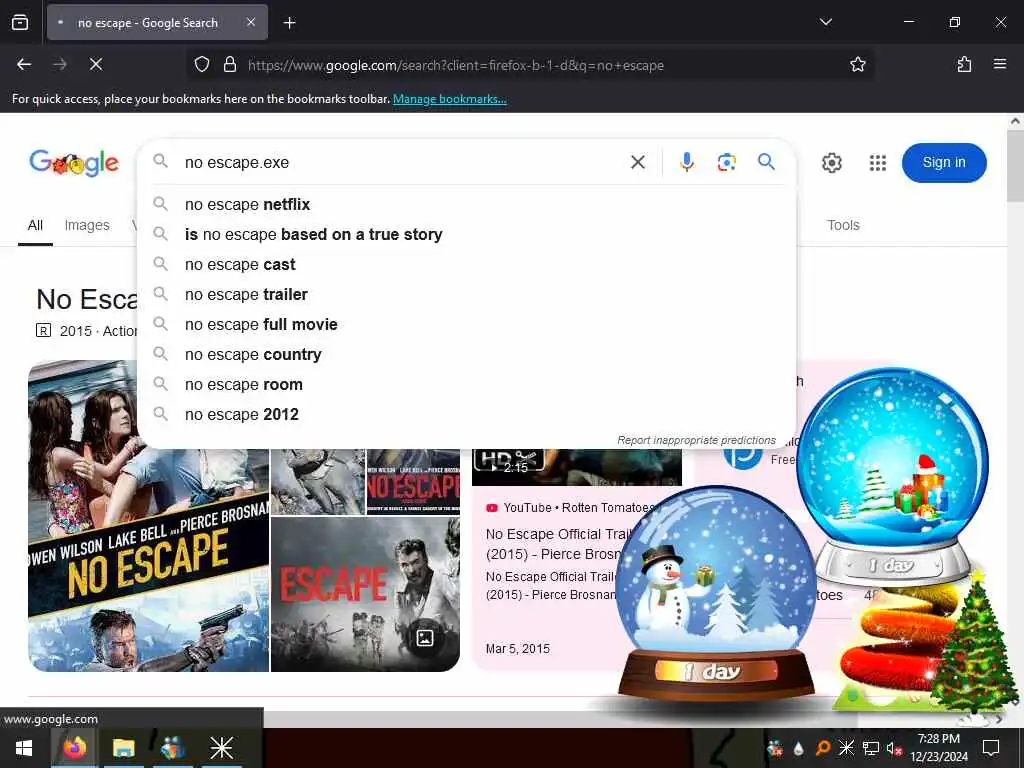Image resolution: width=1024 pixels, height=768 pixels.
Task: Open the Manage bookmarks link
Action: (x=449, y=99)
